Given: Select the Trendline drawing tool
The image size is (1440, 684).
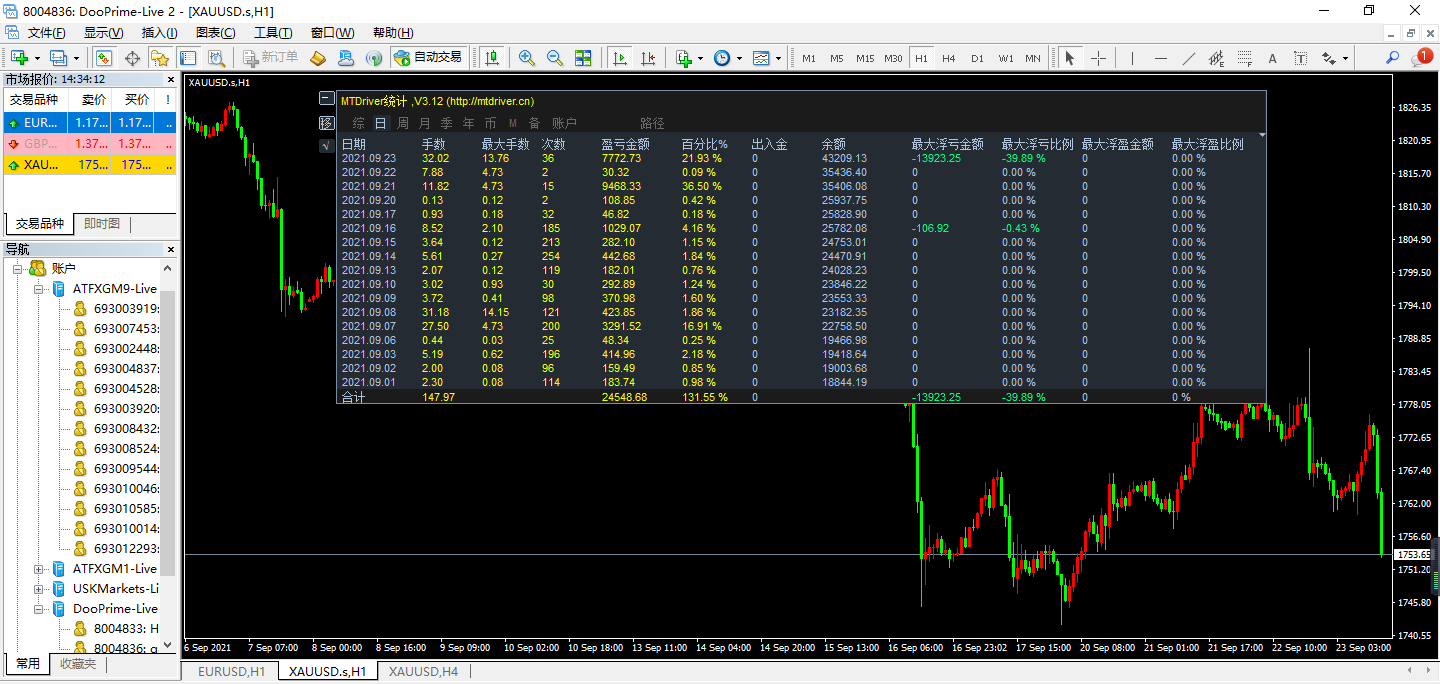Looking at the screenshot, I should (1189, 57).
